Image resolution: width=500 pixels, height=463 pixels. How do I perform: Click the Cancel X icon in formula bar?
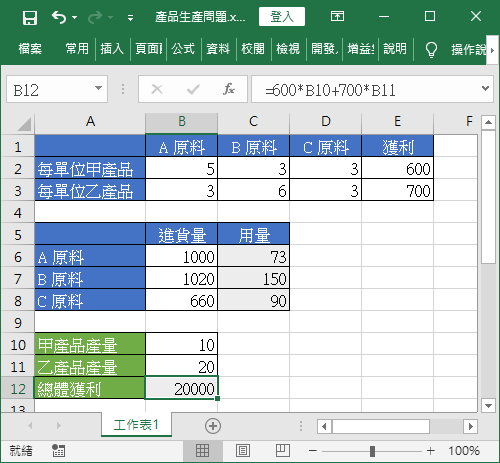pyautogui.click(x=157, y=89)
